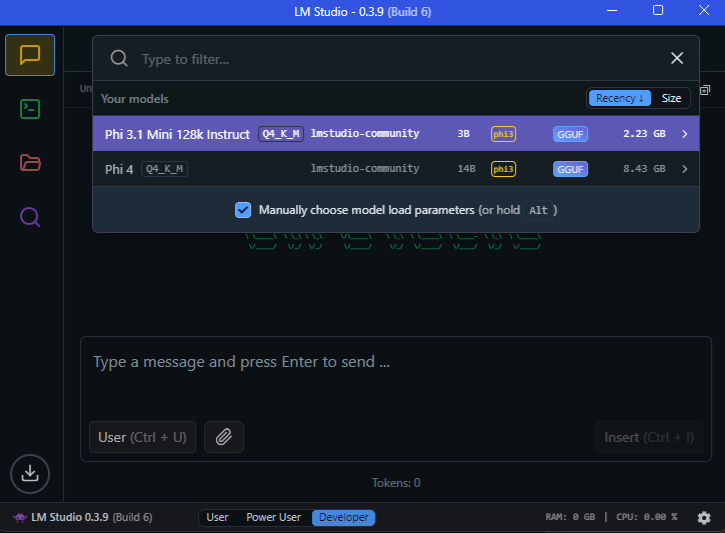Open the My Models folder view
725x533 pixels.
[x=30, y=163]
